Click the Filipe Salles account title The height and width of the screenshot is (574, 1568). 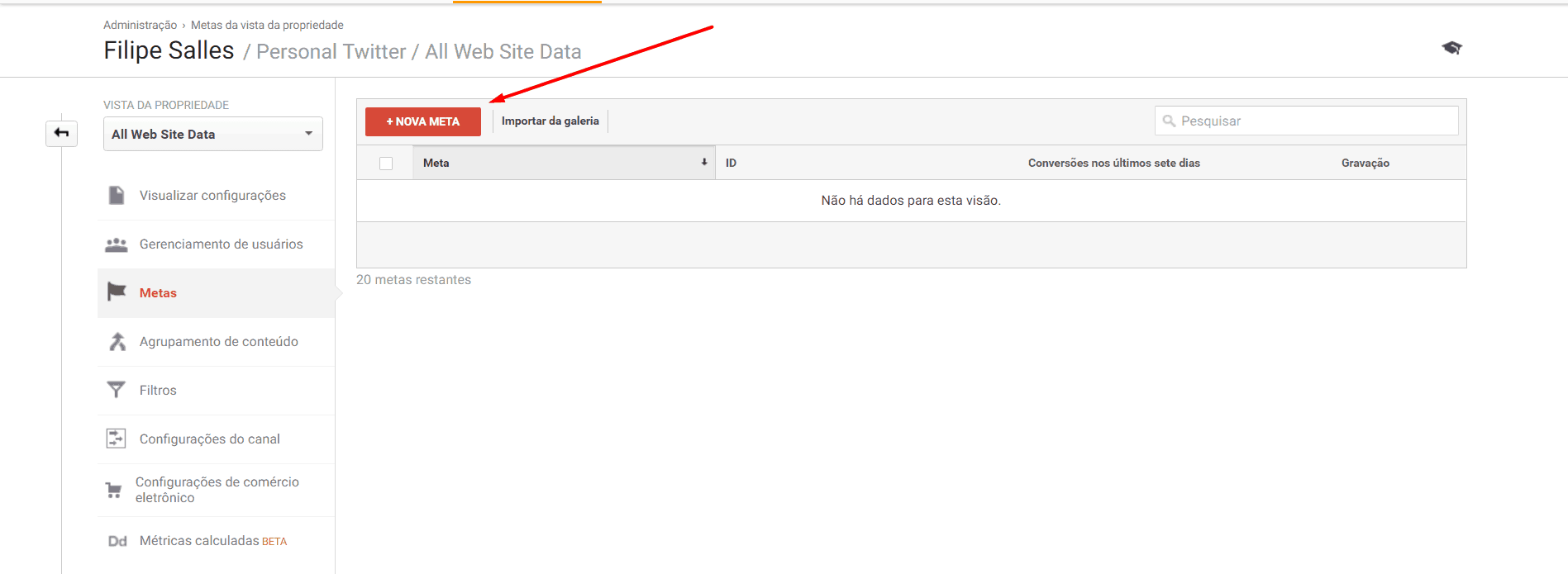click(x=169, y=50)
